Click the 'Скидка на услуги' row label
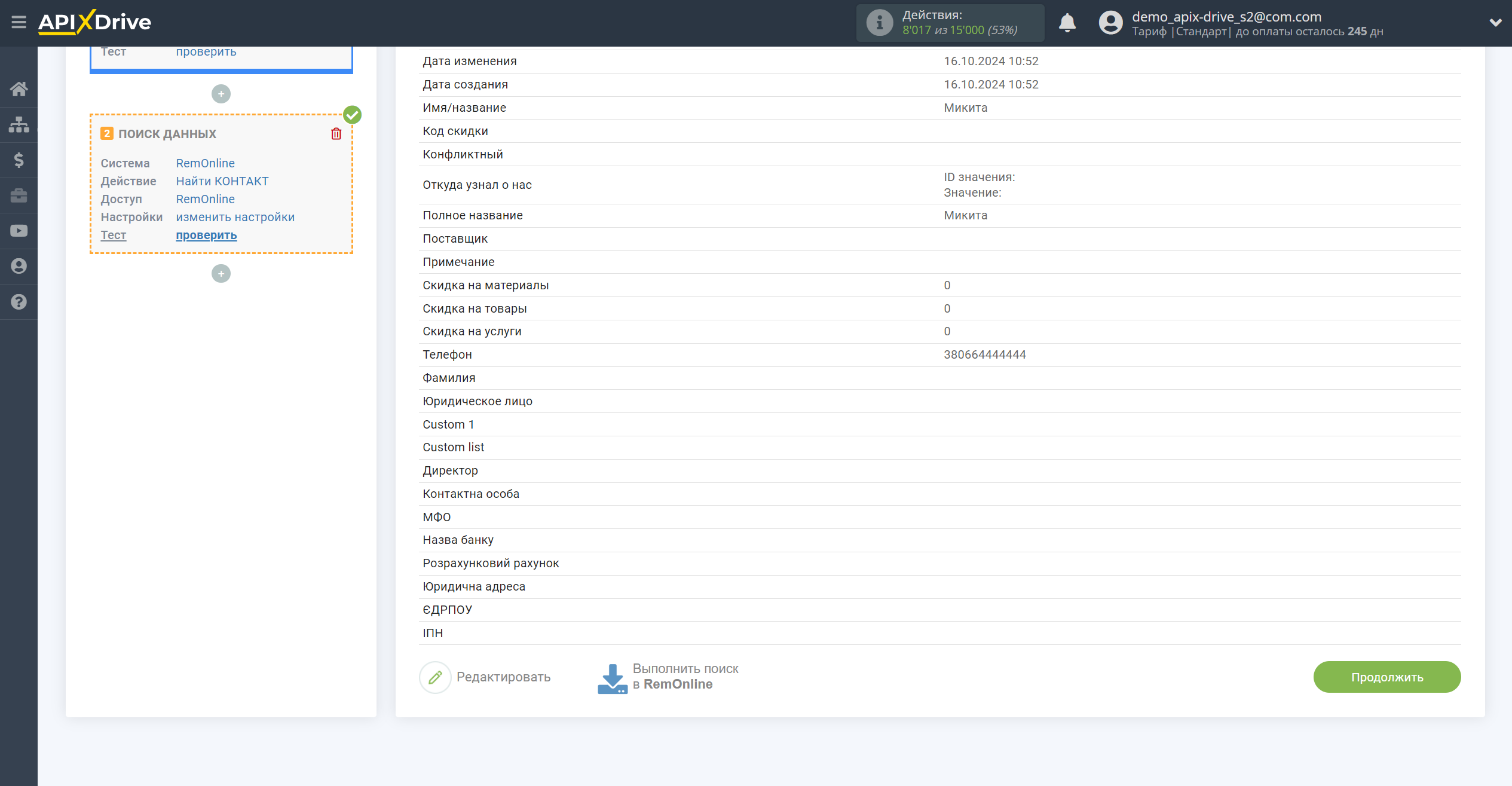The image size is (1512, 786). point(472,331)
